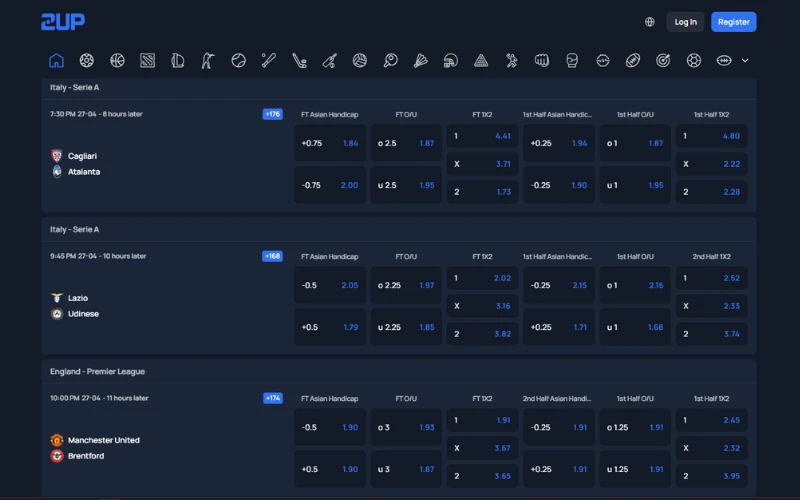This screenshot has height=500, width=800.
Task: Expand +174 markets for Manchester United match
Action: (272, 398)
